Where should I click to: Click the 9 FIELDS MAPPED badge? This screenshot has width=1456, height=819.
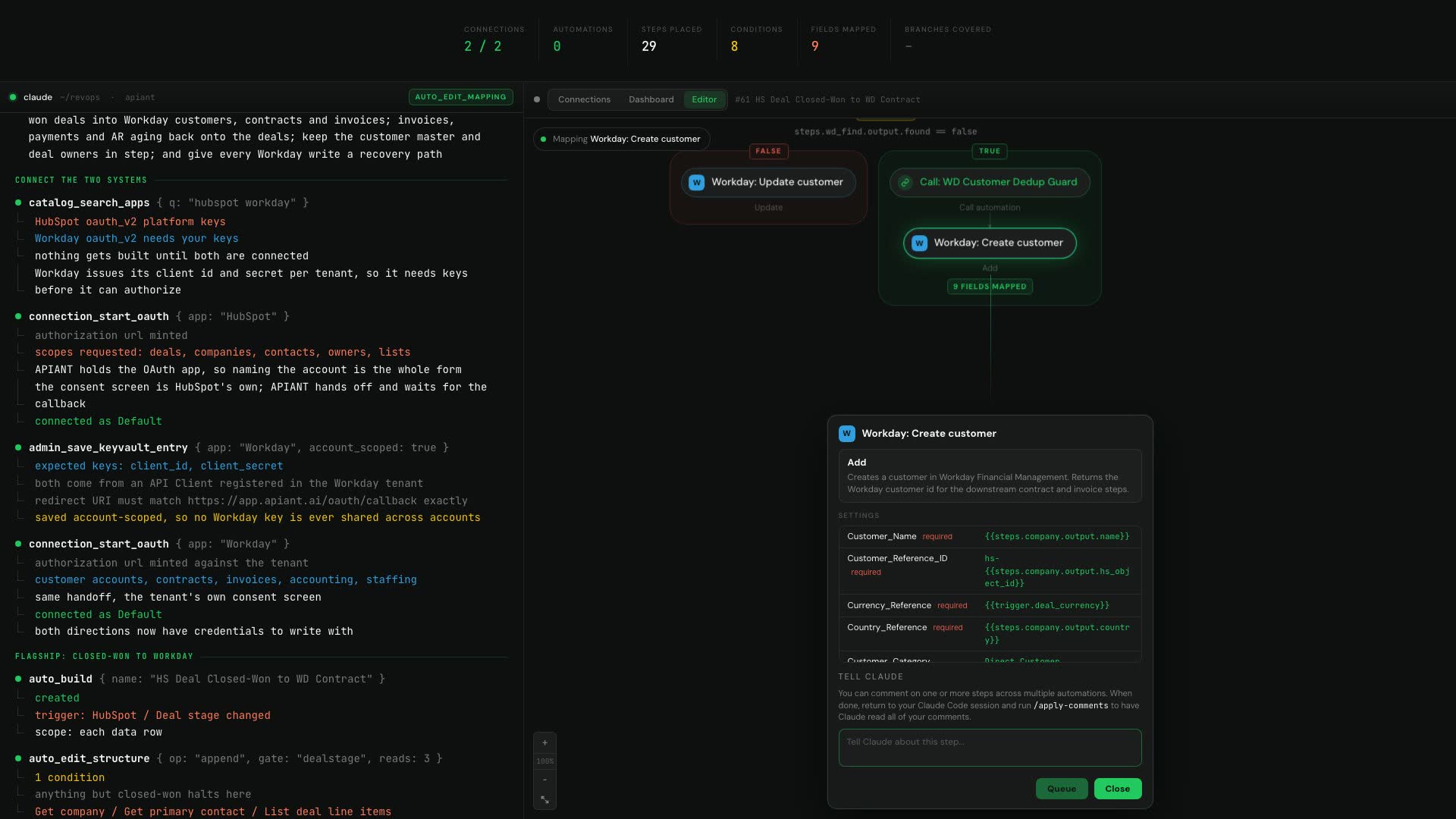[990, 287]
